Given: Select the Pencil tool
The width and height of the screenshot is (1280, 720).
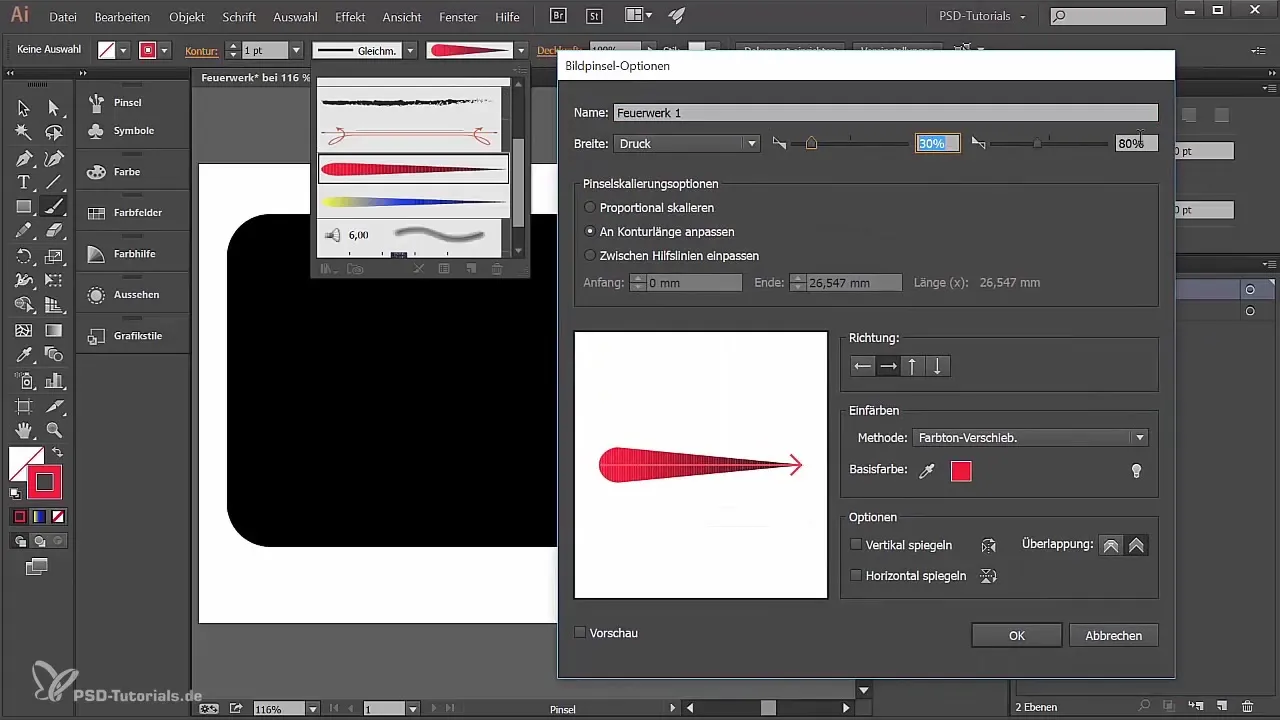Looking at the screenshot, I should (23, 231).
